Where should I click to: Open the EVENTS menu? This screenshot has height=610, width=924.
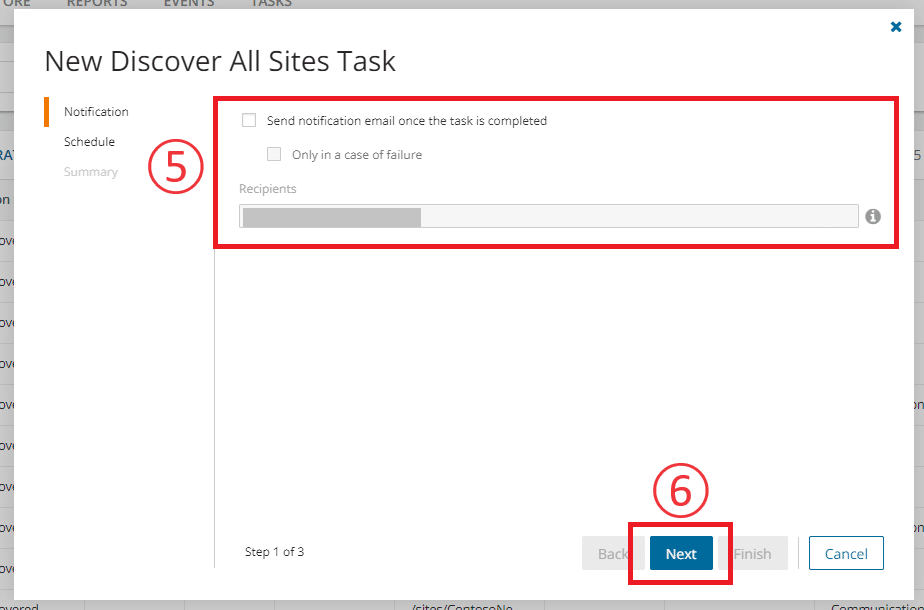[188, 4]
